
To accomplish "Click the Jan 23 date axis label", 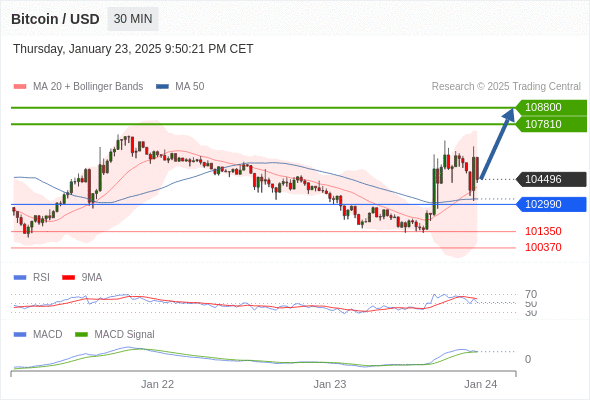I will 330,384.
